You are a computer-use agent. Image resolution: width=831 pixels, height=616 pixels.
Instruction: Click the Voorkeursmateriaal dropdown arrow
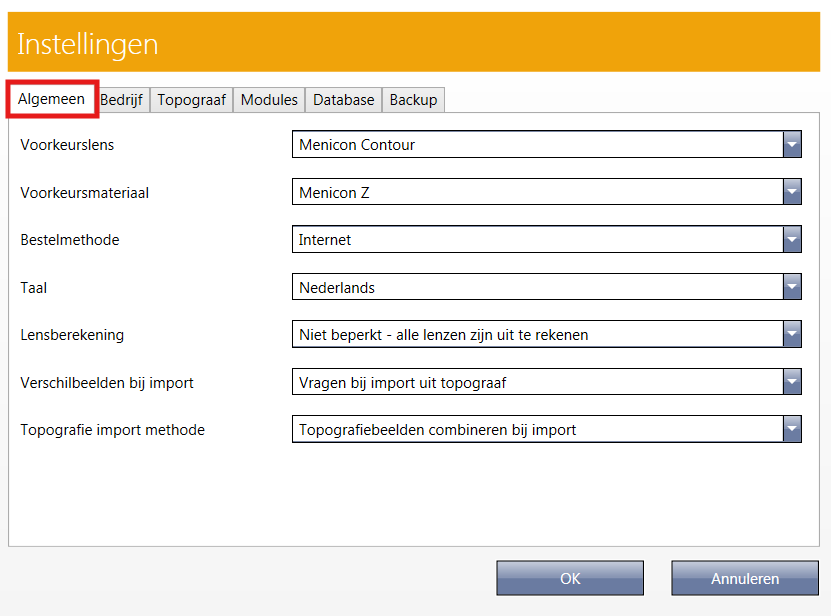[792, 191]
